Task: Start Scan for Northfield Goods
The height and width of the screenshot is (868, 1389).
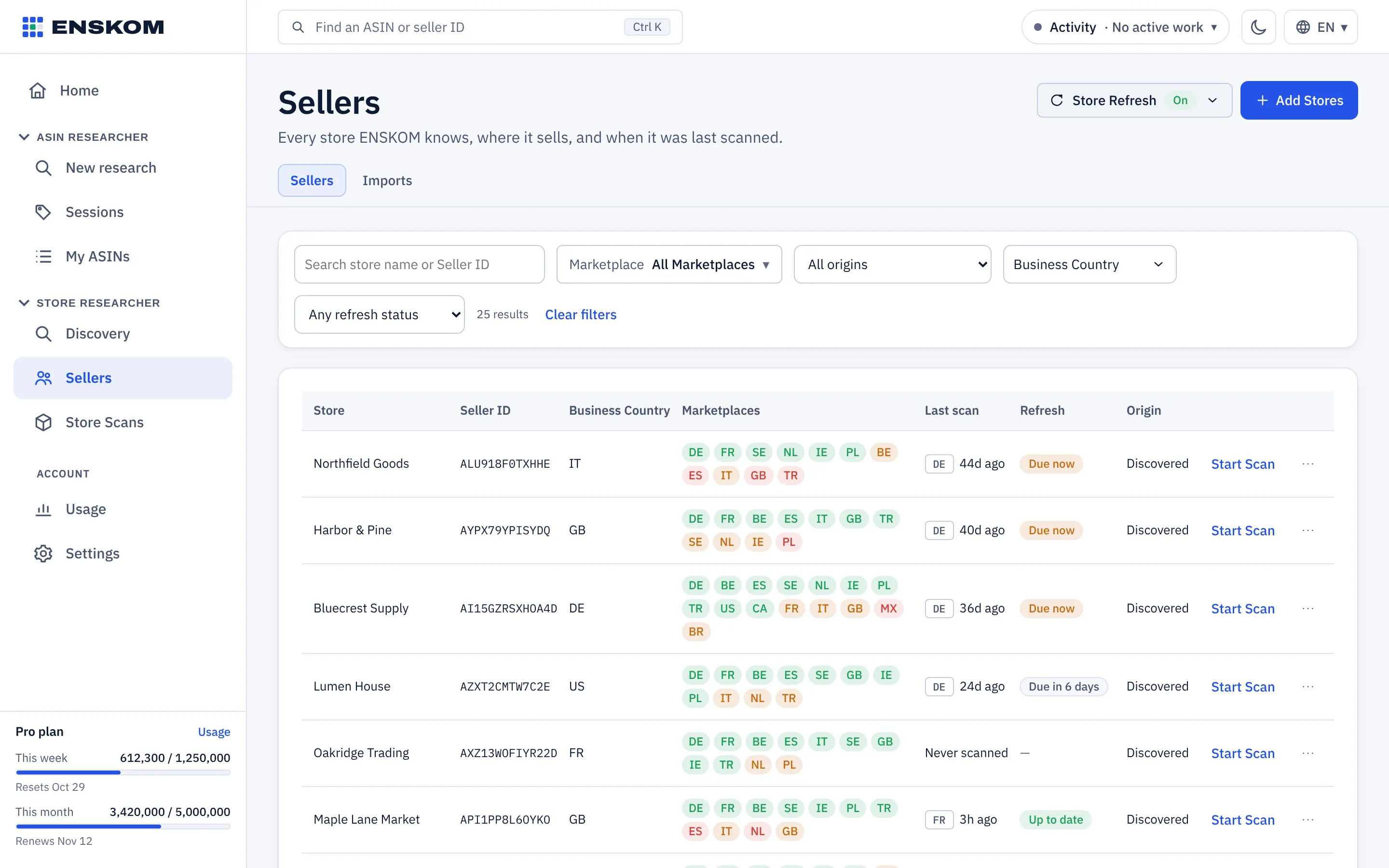Action: coord(1243,464)
